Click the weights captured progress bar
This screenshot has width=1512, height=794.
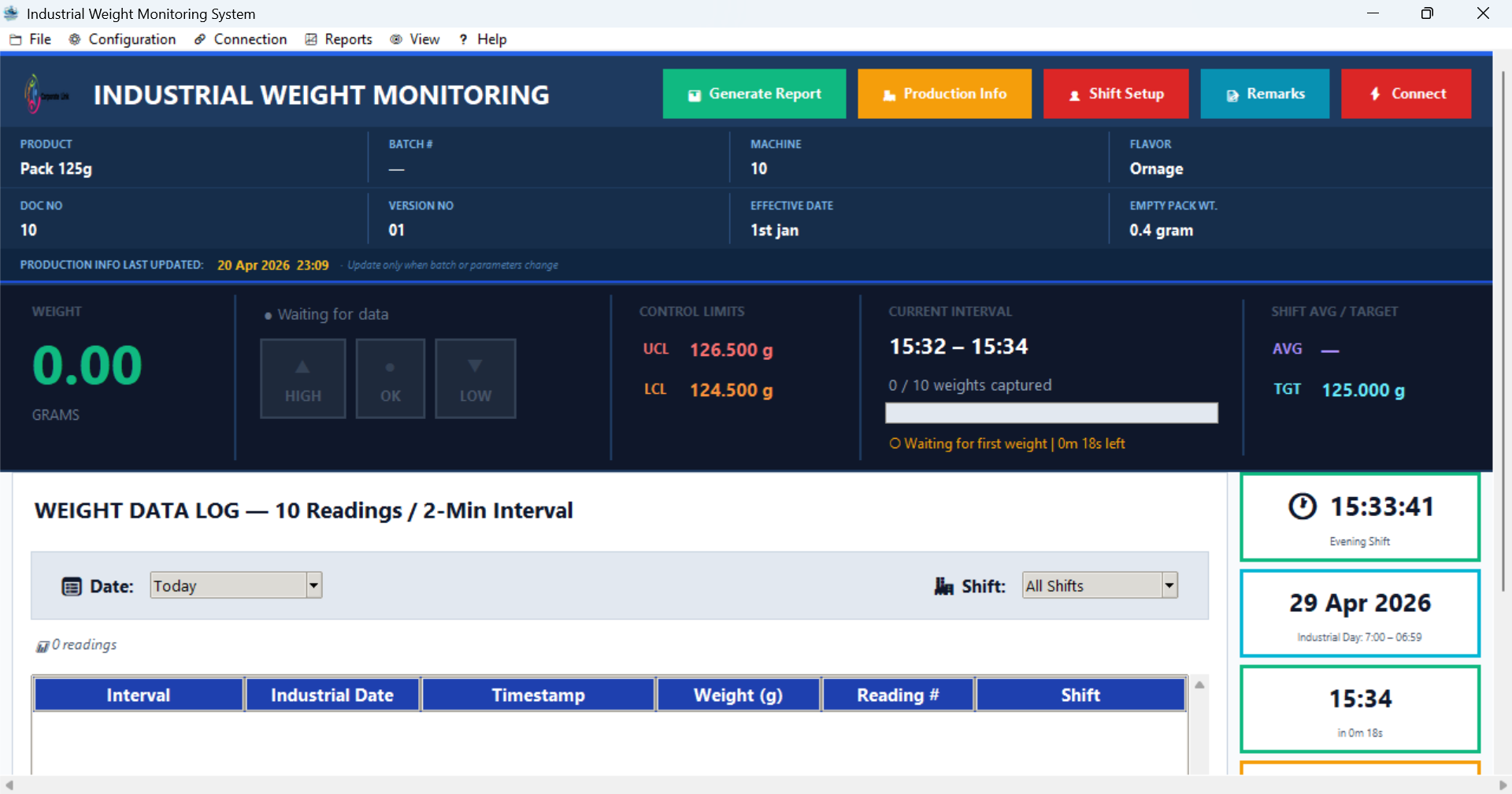(x=1051, y=413)
